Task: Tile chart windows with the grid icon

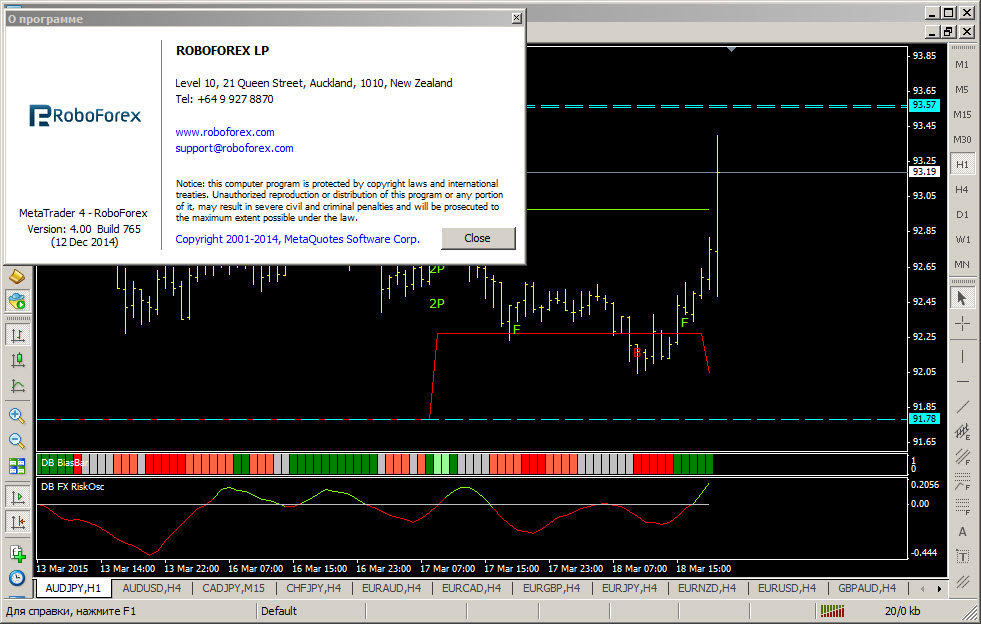Action: [x=17, y=466]
